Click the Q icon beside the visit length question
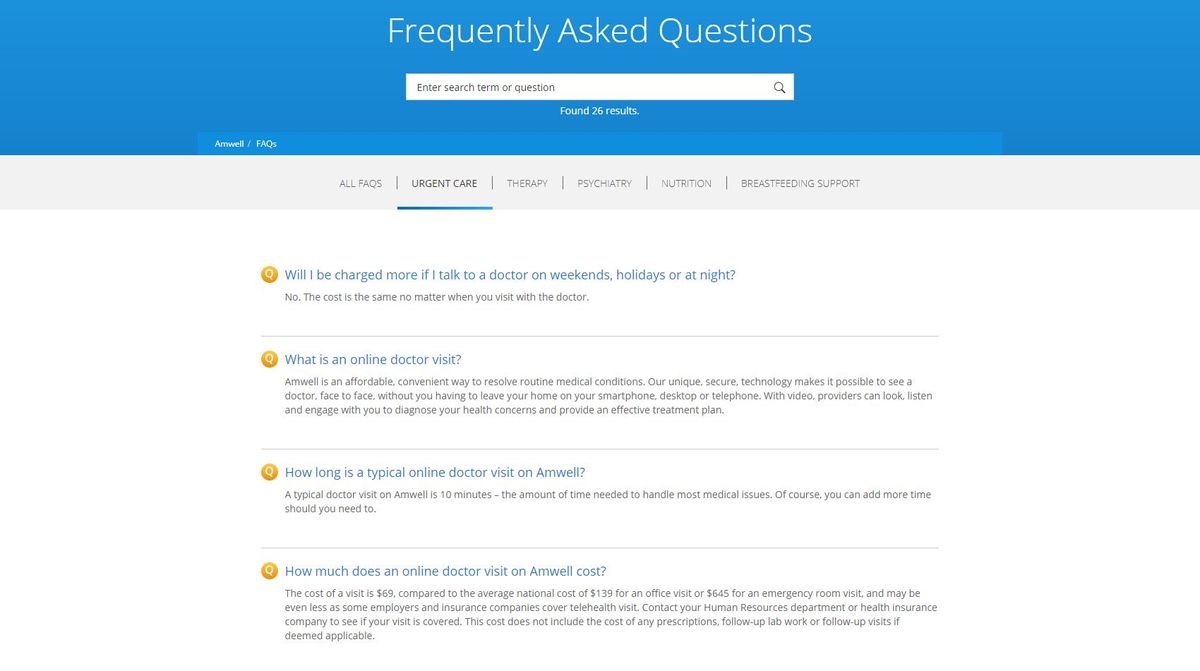Image resolution: width=1200 pixels, height=671 pixels. click(268, 472)
